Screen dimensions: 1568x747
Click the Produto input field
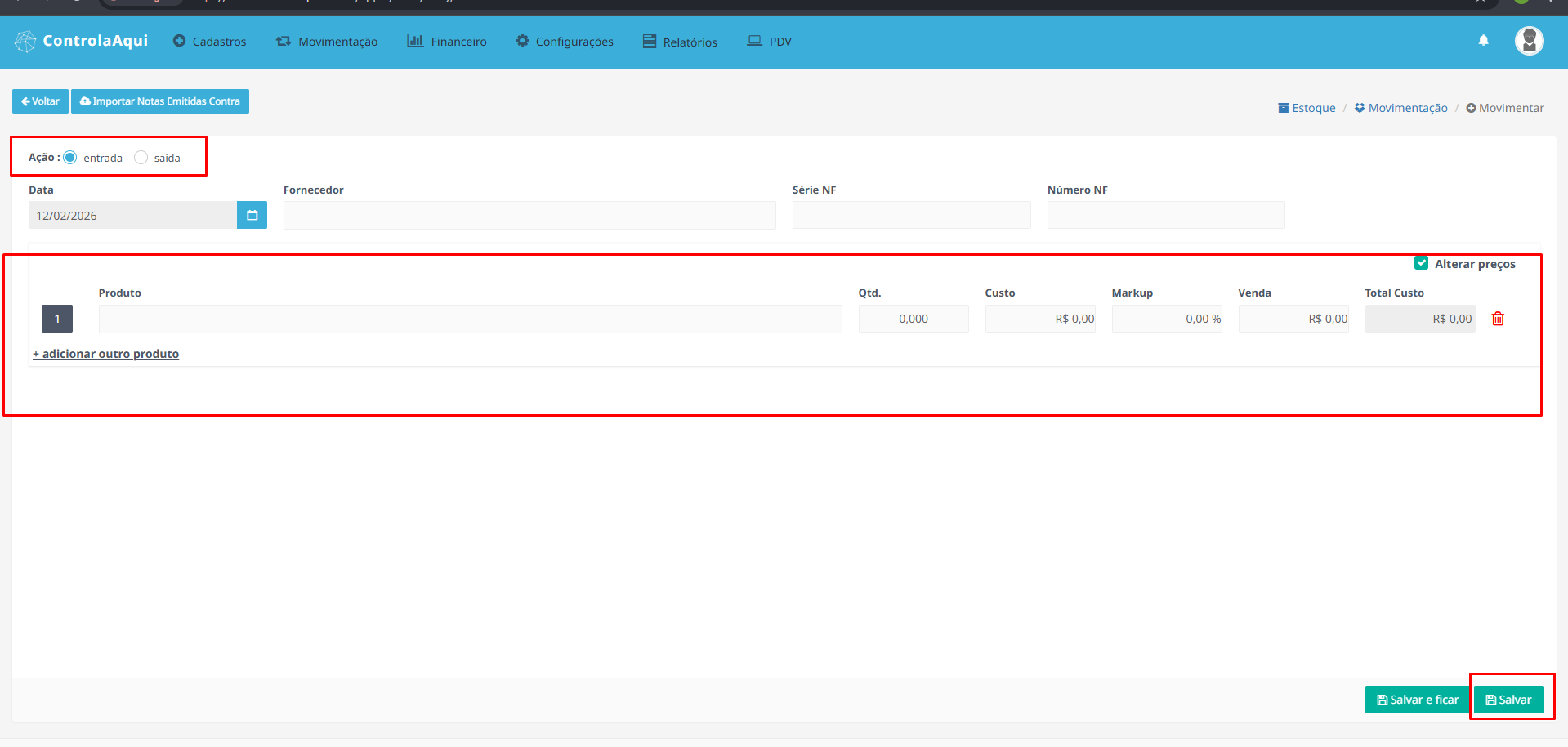coord(470,319)
